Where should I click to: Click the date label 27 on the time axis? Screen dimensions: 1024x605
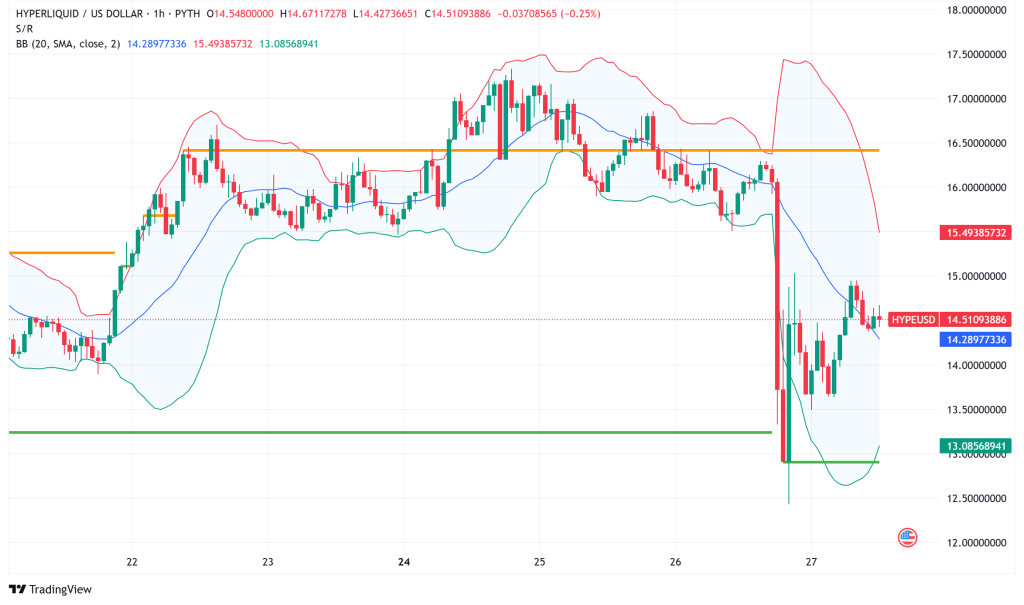tap(811, 562)
